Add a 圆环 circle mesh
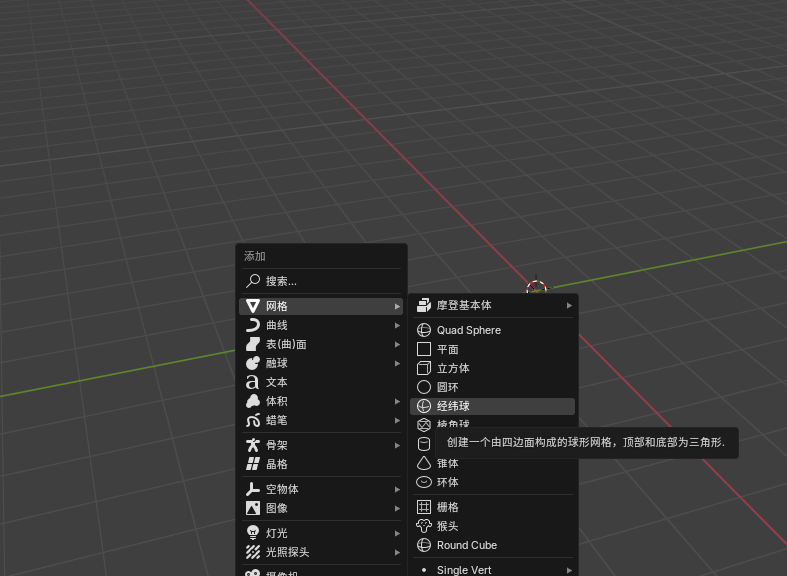Screen dimensions: 787x576 [492, 387]
